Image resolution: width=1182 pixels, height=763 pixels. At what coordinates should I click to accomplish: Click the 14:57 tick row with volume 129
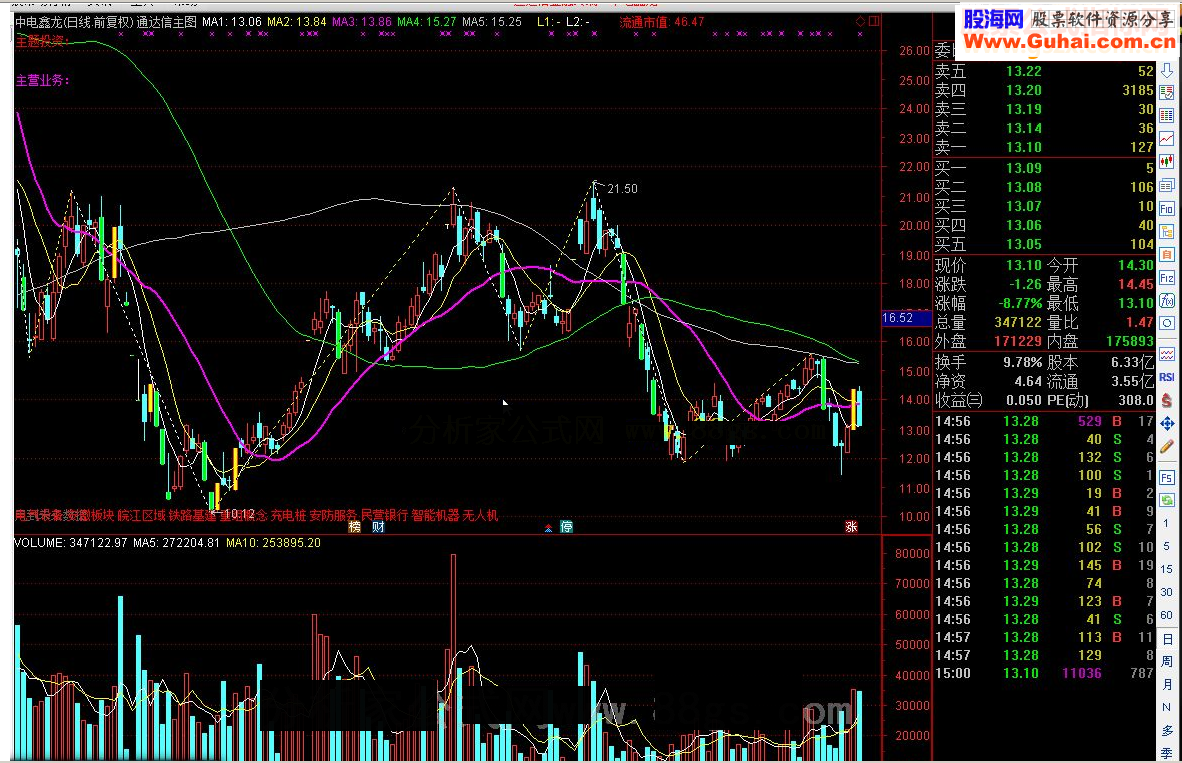pos(1044,655)
